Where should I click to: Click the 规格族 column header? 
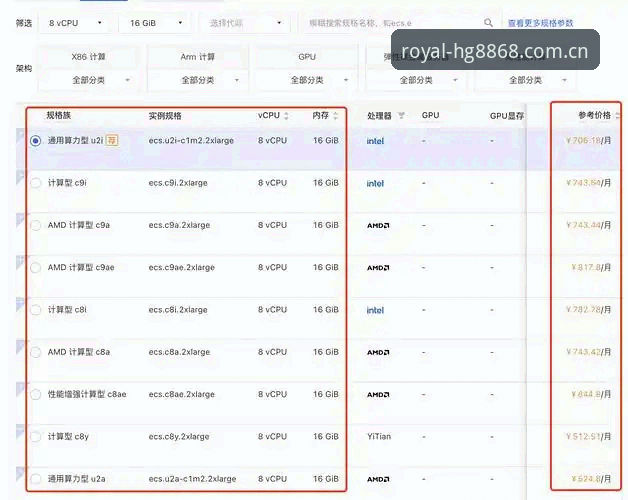tap(58, 115)
